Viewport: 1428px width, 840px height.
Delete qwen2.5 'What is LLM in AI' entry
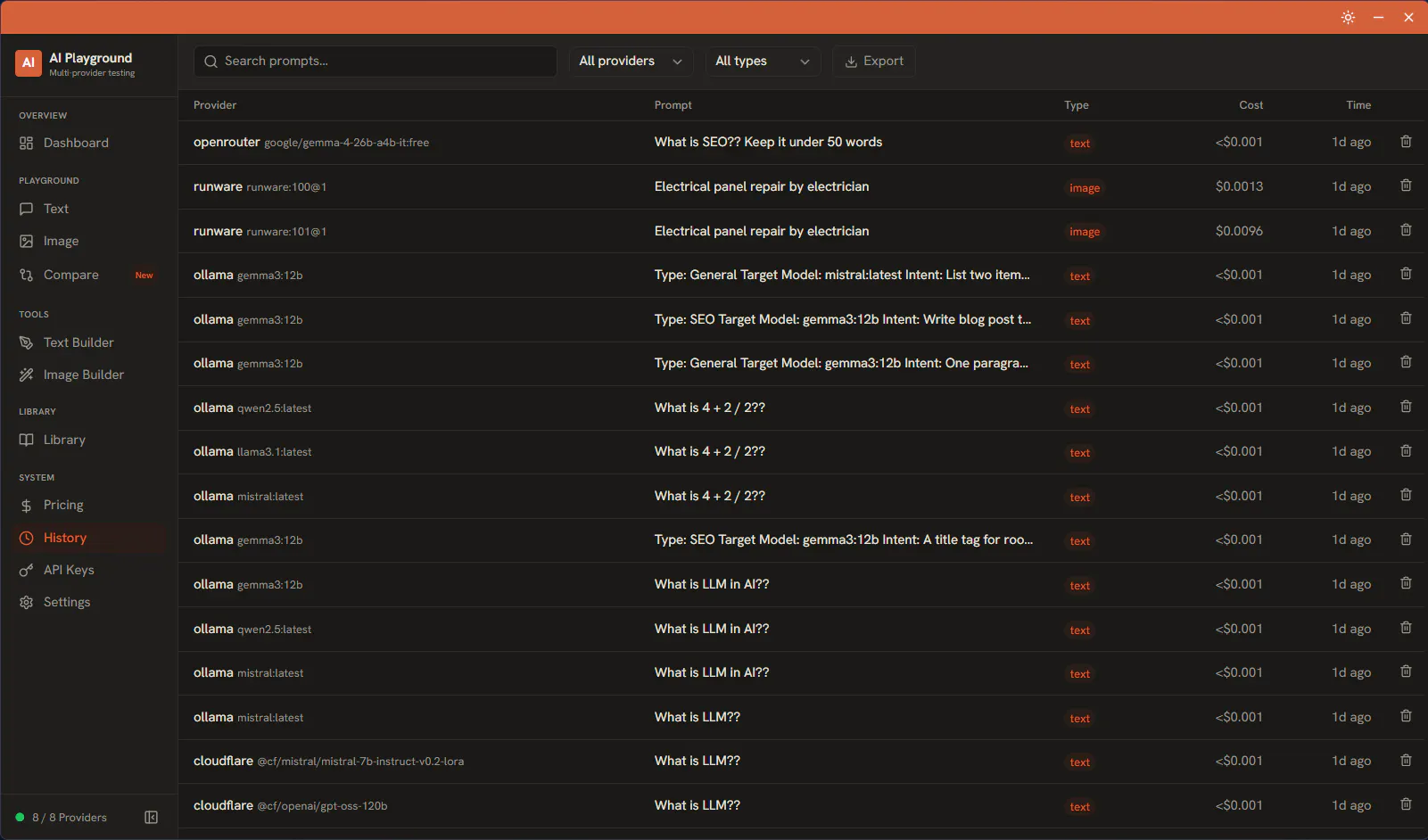(1406, 628)
